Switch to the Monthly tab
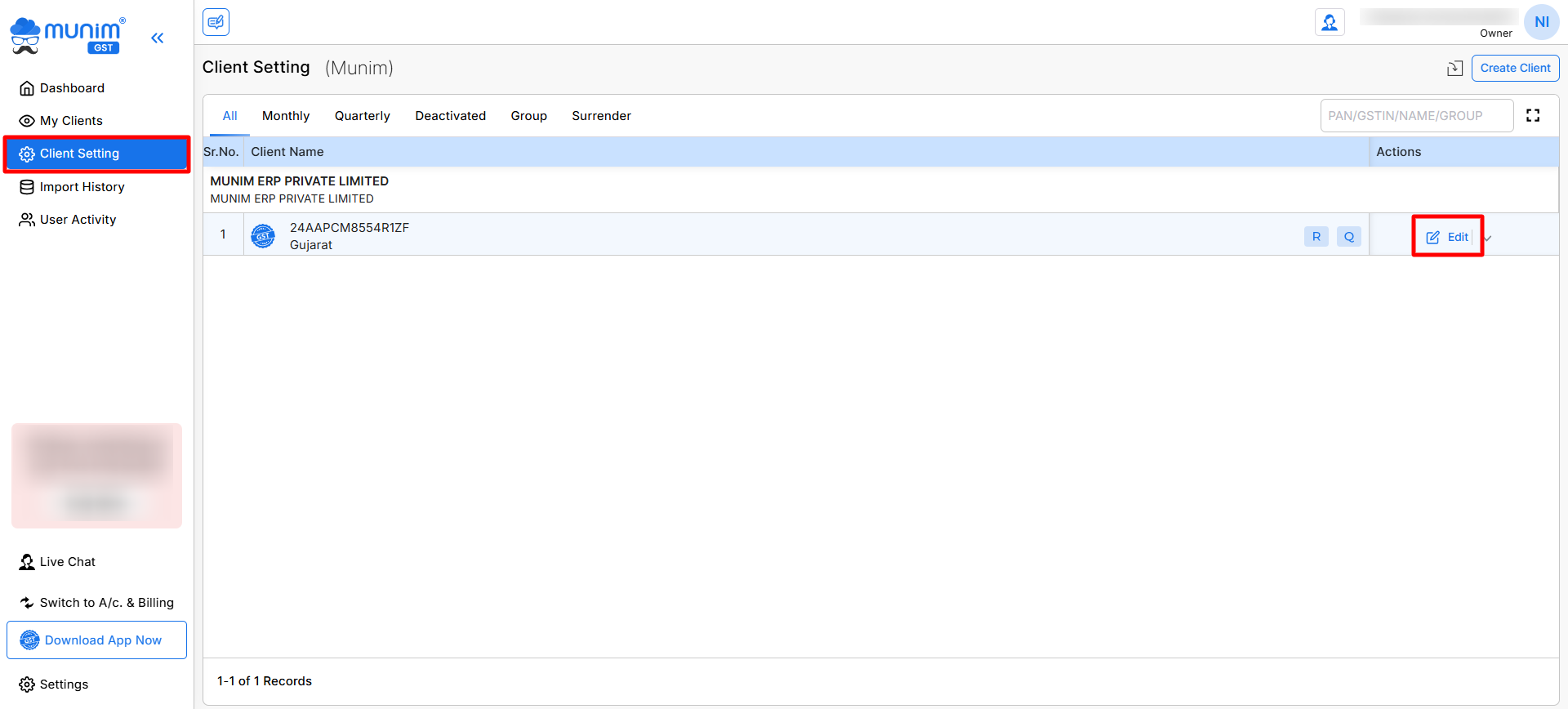The height and width of the screenshot is (709, 1568). (x=286, y=116)
